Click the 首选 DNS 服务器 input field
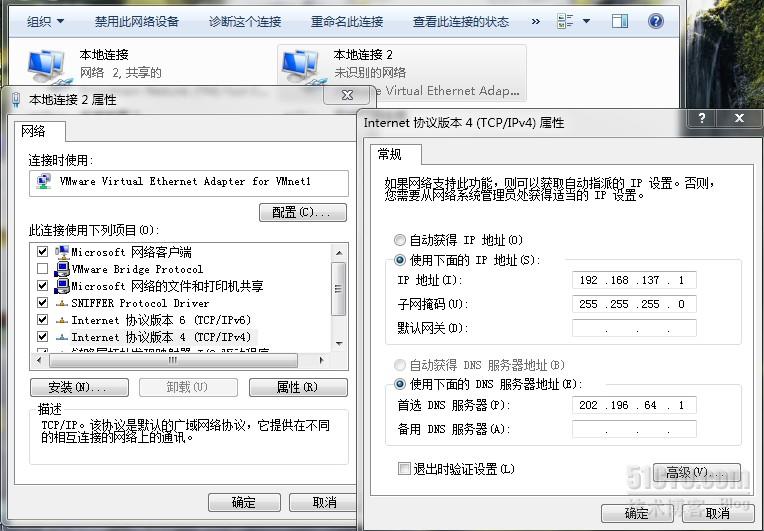This screenshot has width=764, height=531. [x=634, y=405]
